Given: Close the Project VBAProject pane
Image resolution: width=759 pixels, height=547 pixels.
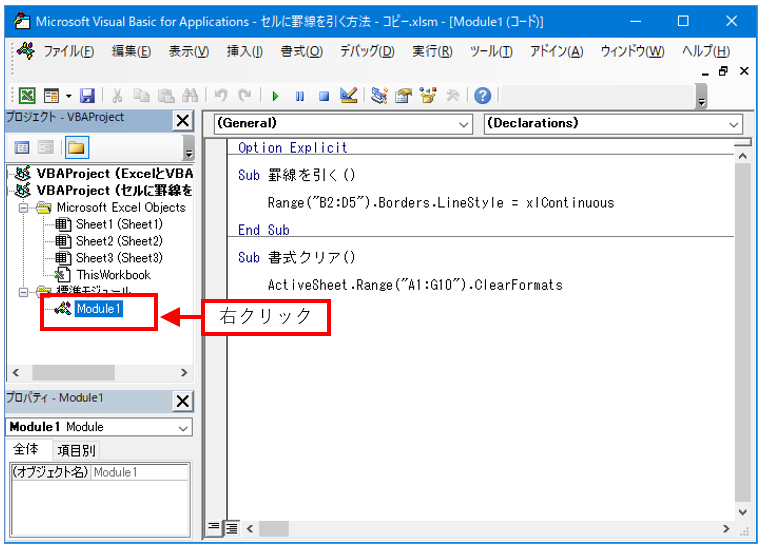Looking at the screenshot, I should tap(183, 120).
